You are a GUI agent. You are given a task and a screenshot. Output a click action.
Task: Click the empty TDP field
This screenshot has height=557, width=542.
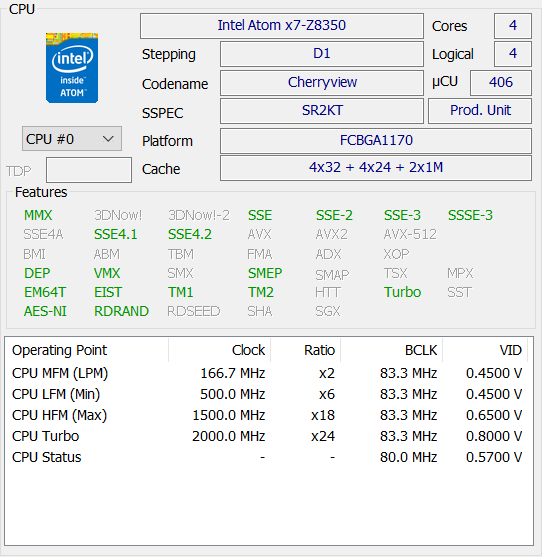coord(89,170)
